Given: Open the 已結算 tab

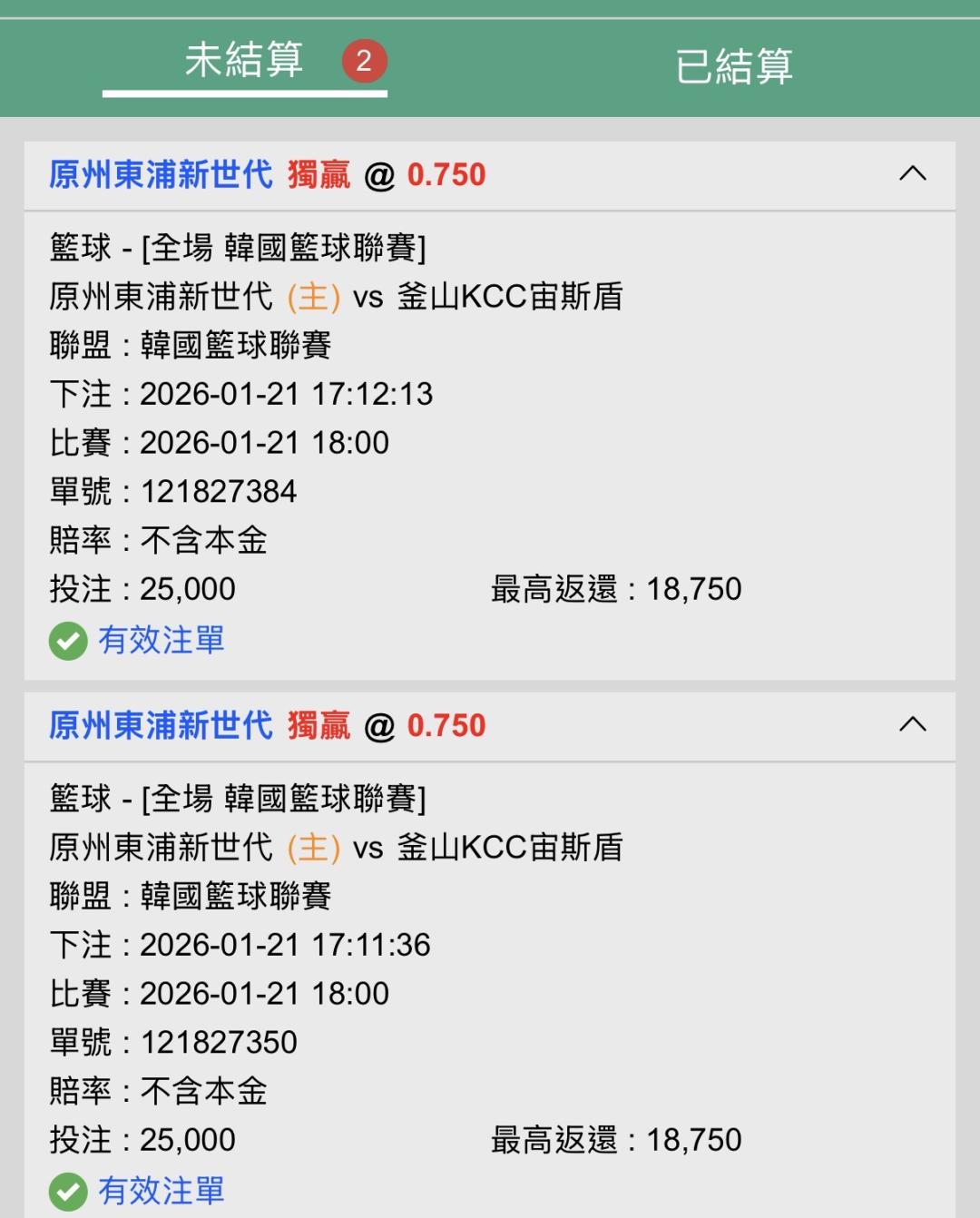Looking at the screenshot, I should coord(733,66).
